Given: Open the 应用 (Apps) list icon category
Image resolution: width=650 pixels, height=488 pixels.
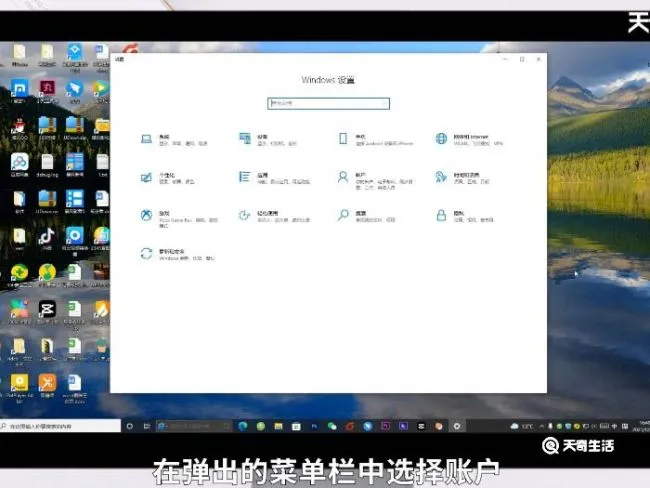Looking at the screenshot, I should [x=274, y=178].
